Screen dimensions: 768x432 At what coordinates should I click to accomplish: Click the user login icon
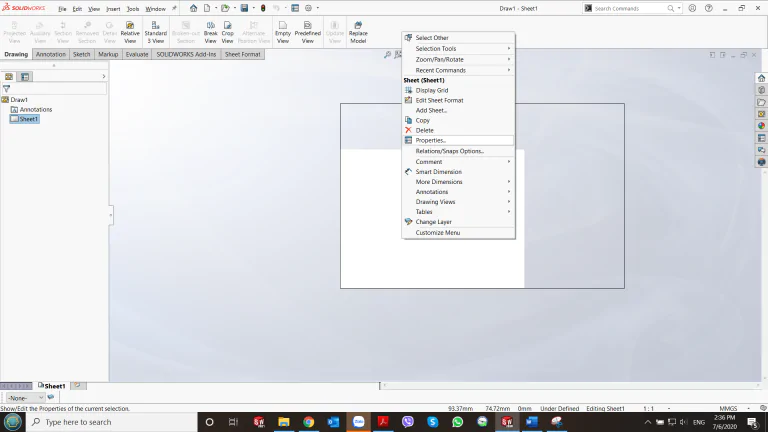pyautogui.click(x=692, y=8)
